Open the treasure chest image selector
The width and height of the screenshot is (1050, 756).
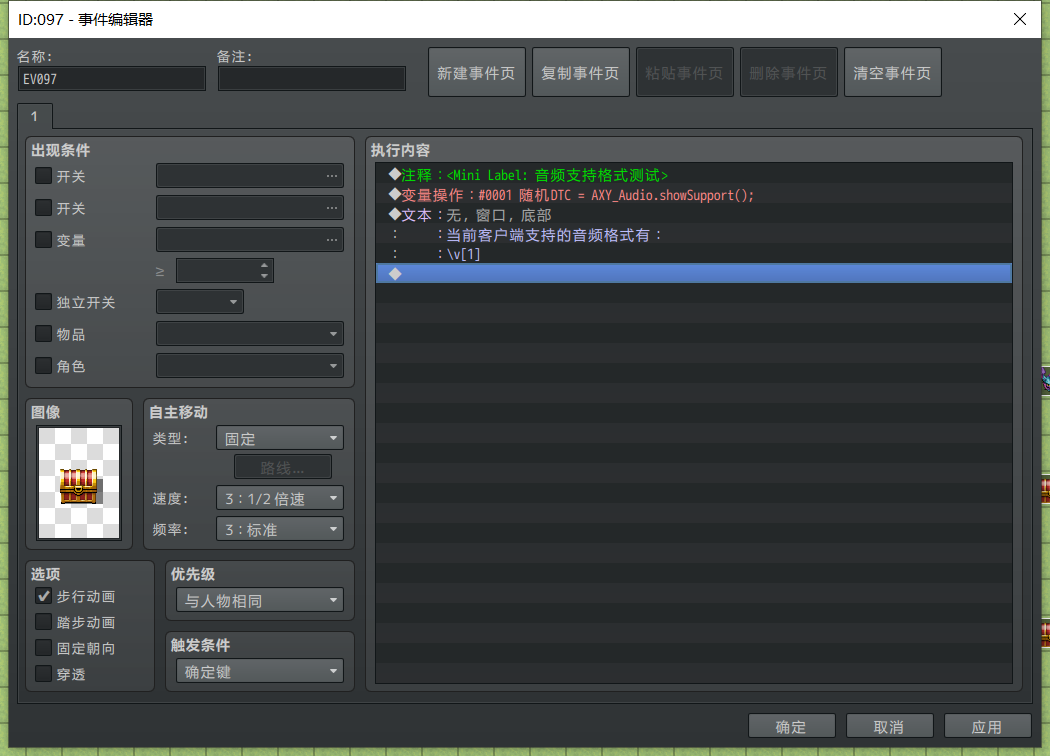tap(79, 482)
